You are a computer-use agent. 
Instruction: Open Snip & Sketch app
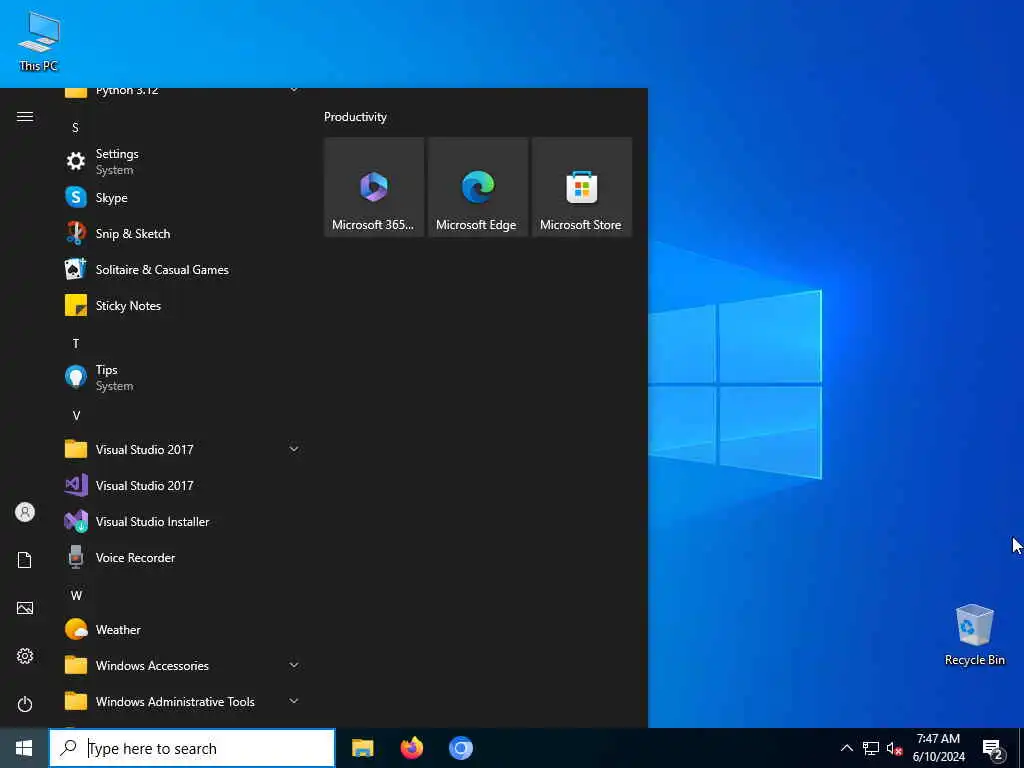pos(183,233)
